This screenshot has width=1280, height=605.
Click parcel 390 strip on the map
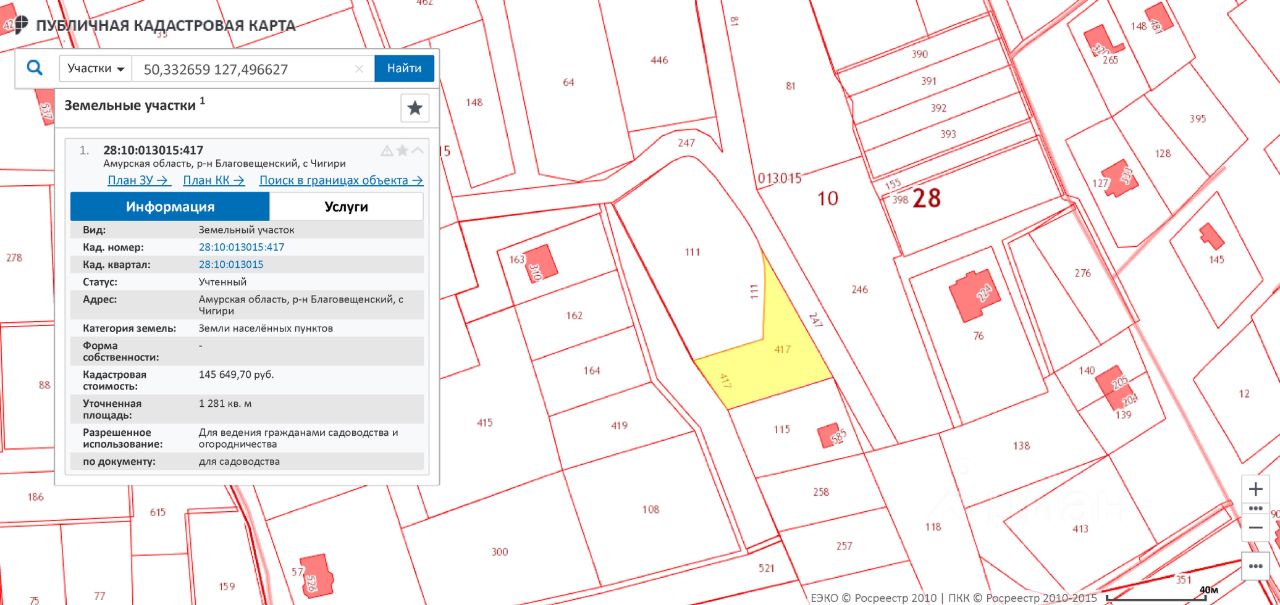pos(919,54)
